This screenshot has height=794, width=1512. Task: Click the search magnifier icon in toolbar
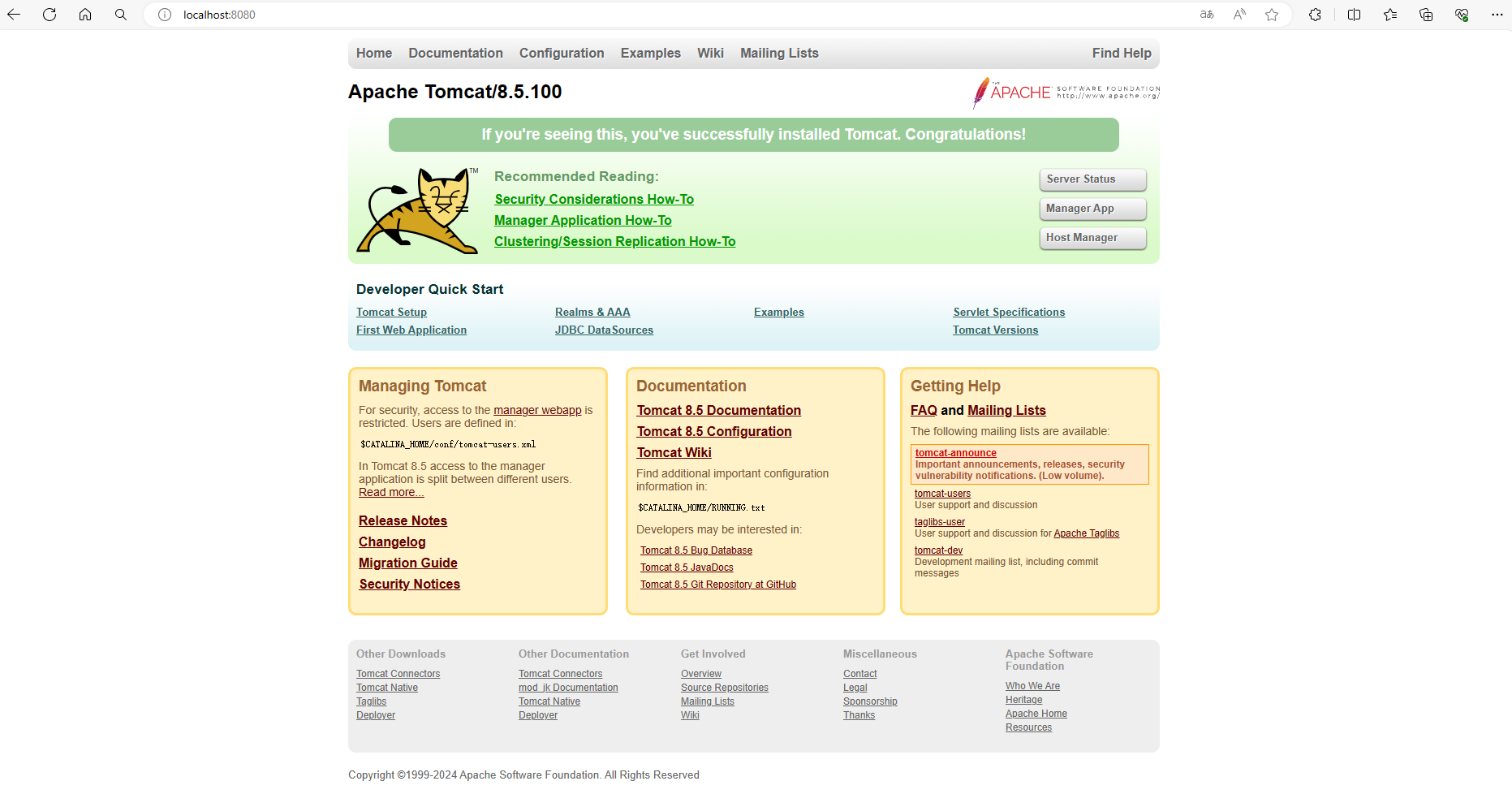pos(121,15)
